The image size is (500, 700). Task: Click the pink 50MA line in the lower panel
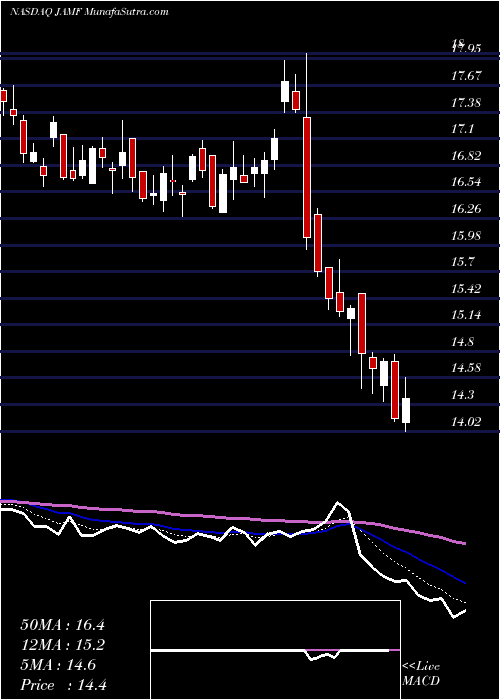[x=232, y=519]
